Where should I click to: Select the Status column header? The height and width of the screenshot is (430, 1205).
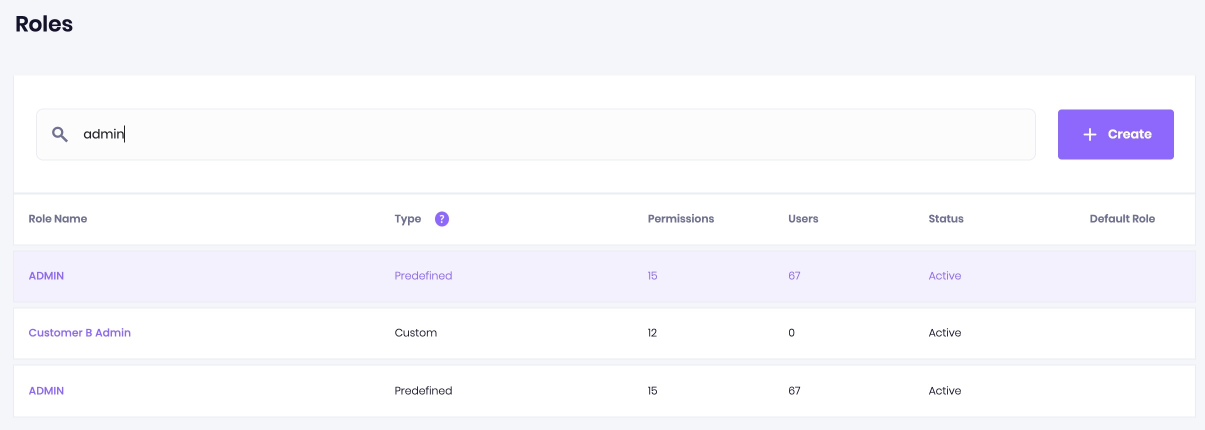pos(946,219)
